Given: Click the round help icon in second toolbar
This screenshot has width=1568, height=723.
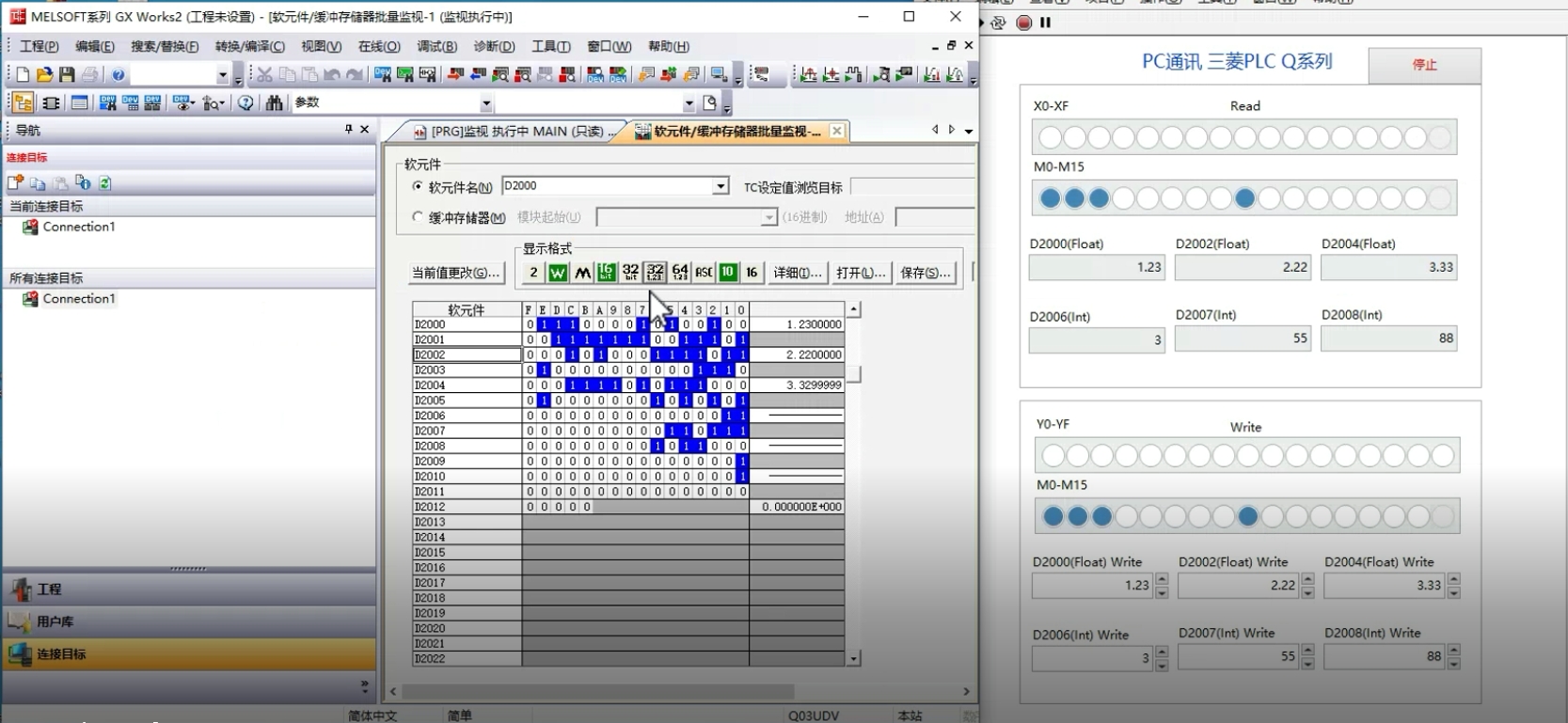Looking at the screenshot, I should (x=245, y=102).
